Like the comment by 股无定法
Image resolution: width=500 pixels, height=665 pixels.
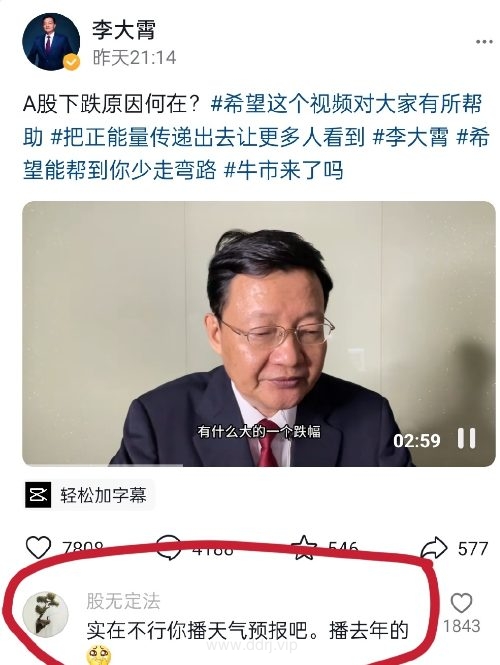click(x=461, y=603)
